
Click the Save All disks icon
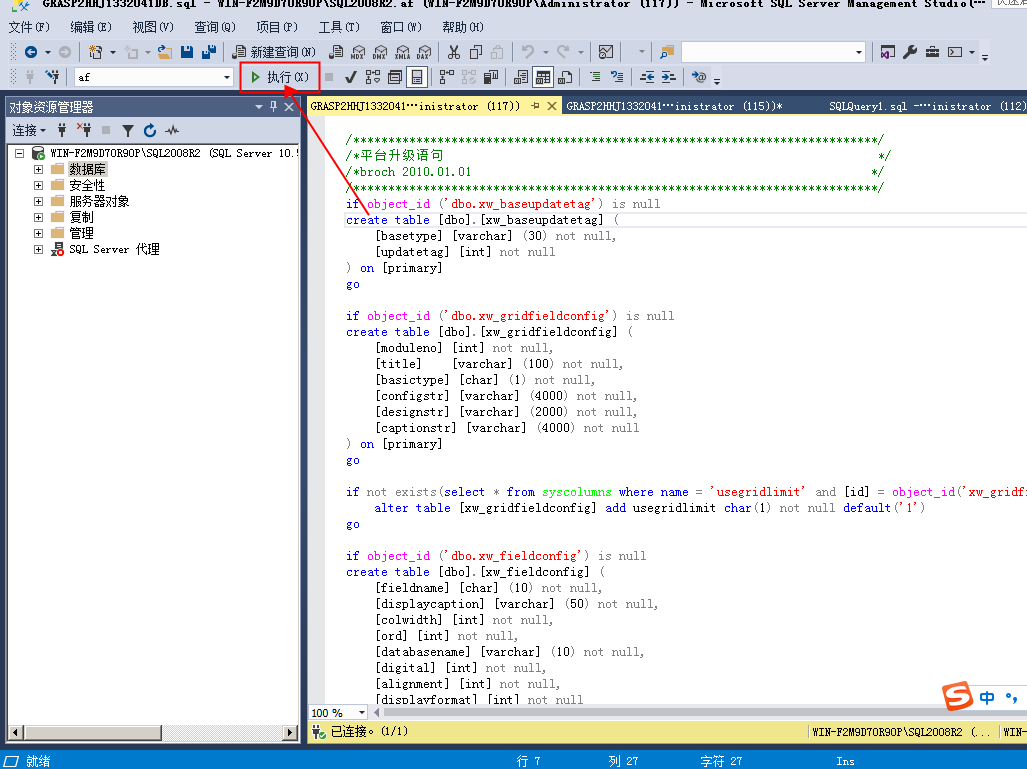(208, 52)
